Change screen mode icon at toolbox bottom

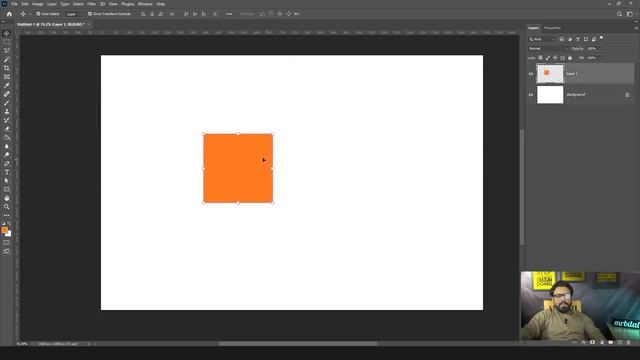7,251
